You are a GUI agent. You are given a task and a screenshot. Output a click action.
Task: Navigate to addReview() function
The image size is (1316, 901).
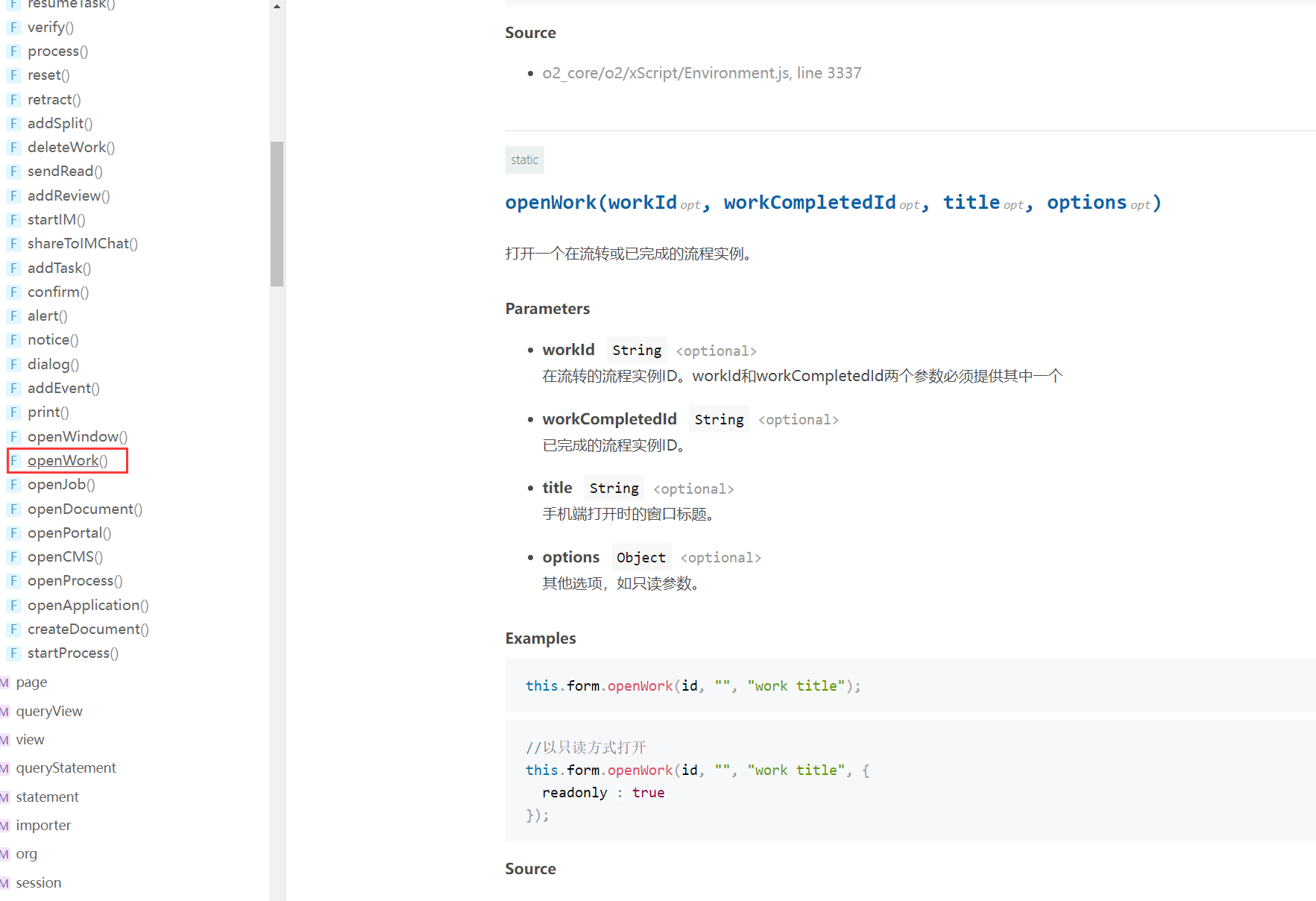click(69, 196)
